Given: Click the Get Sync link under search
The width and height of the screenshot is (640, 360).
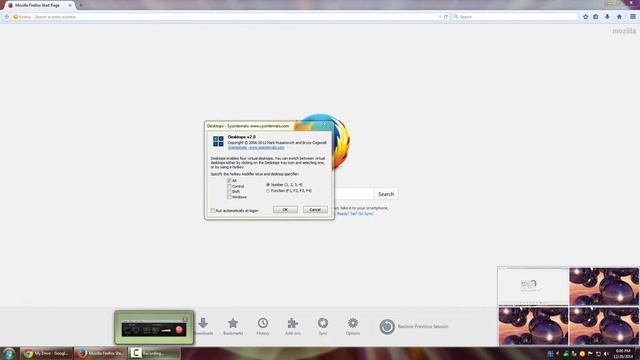Looking at the screenshot, I should coord(355,213).
